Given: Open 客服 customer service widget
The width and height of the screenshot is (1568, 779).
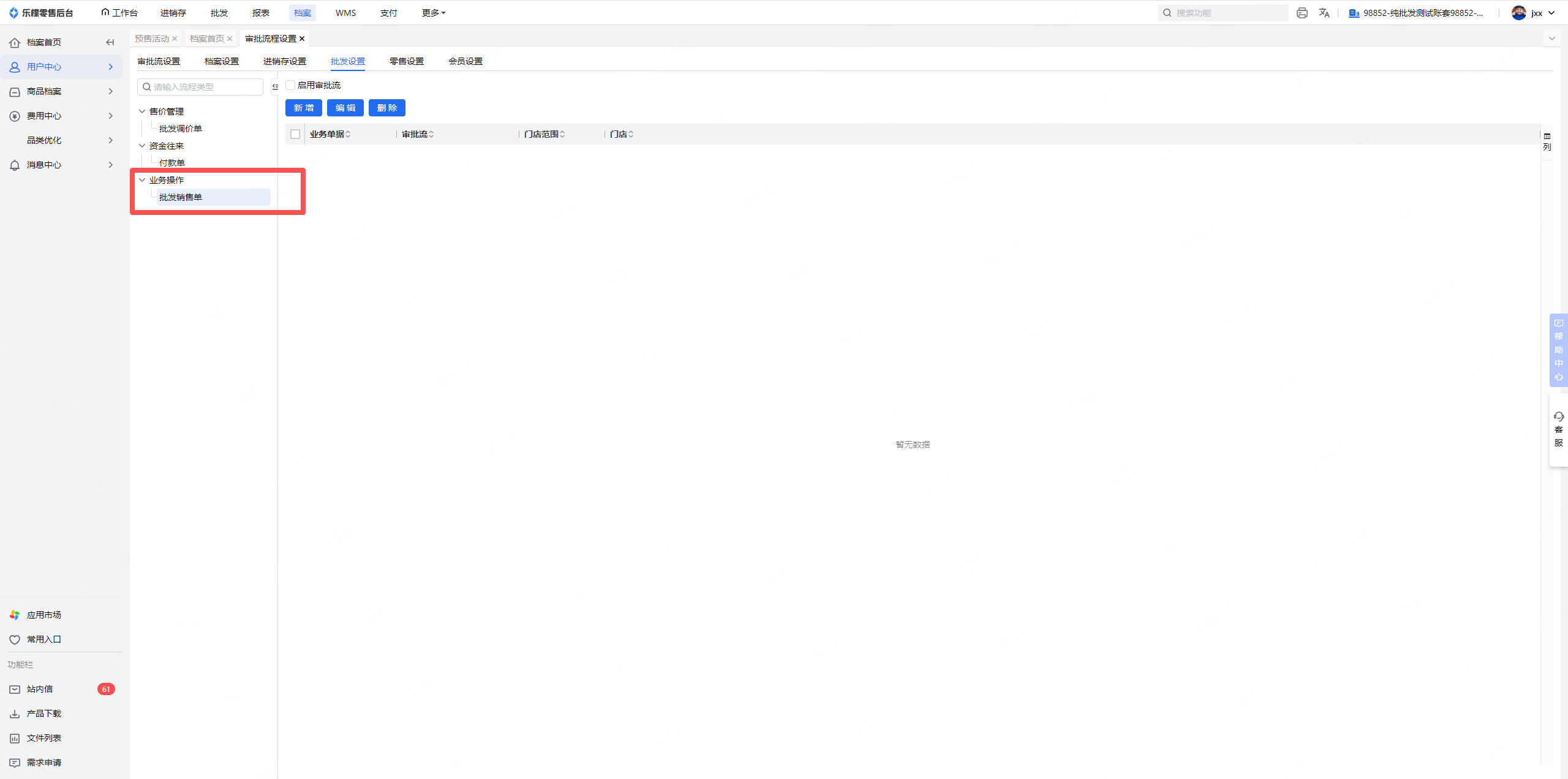Looking at the screenshot, I should [x=1559, y=429].
